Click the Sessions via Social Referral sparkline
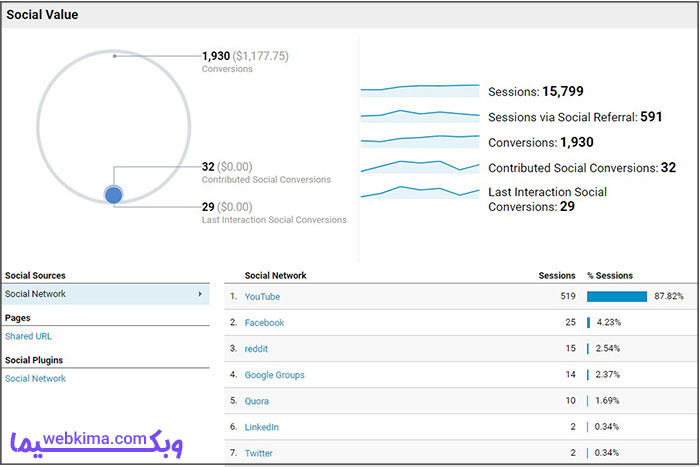 click(420, 116)
